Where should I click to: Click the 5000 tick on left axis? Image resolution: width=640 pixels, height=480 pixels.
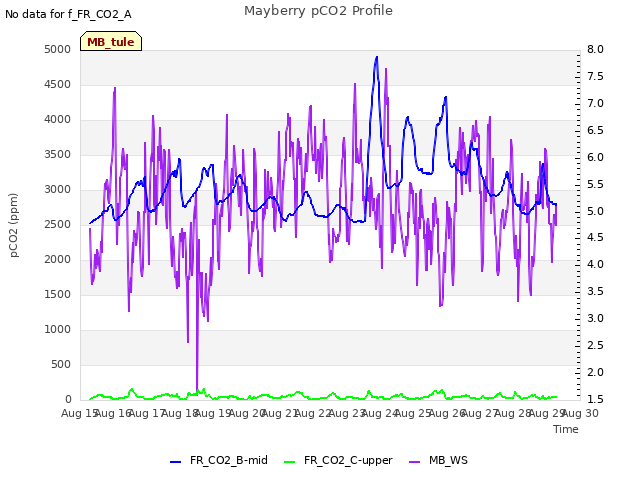pyautogui.click(x=58, y=49)
